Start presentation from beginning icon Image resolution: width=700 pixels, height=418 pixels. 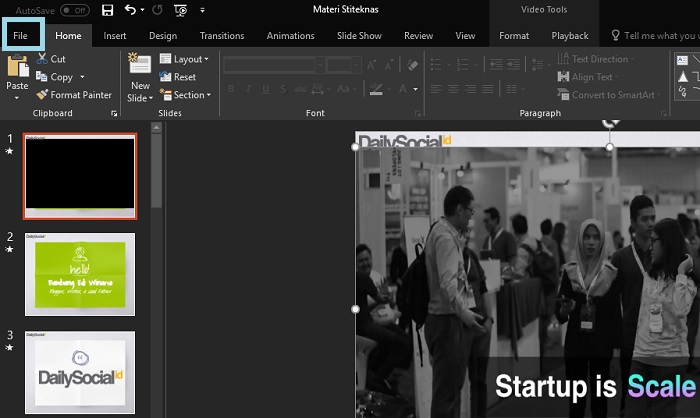180,10
